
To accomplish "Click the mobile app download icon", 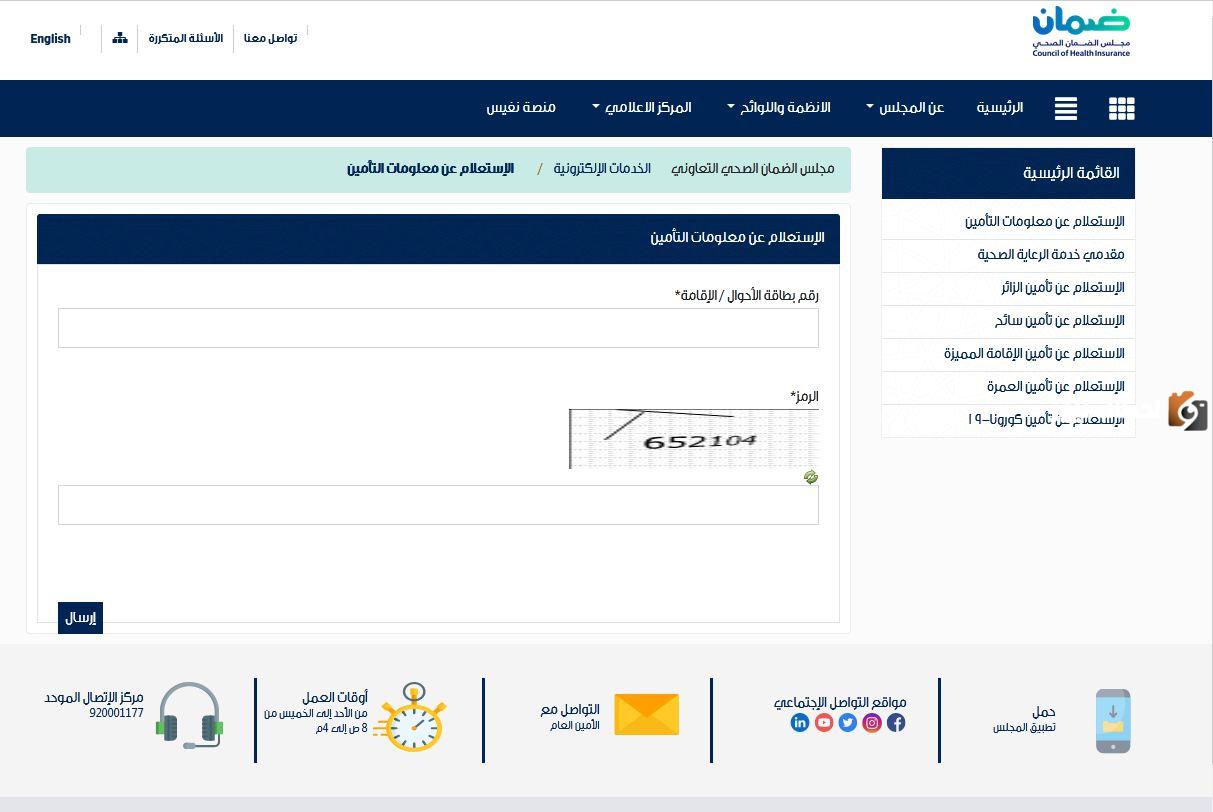I will [x=1113, y=720].
